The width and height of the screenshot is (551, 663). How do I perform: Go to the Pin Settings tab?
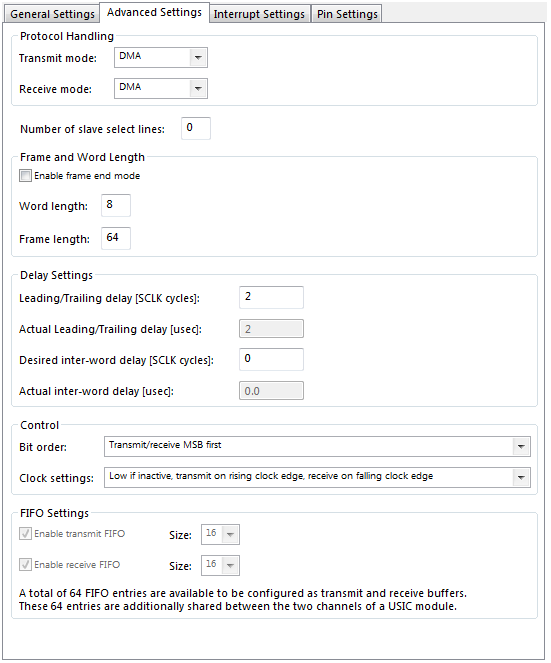click(x=347, y=14)
